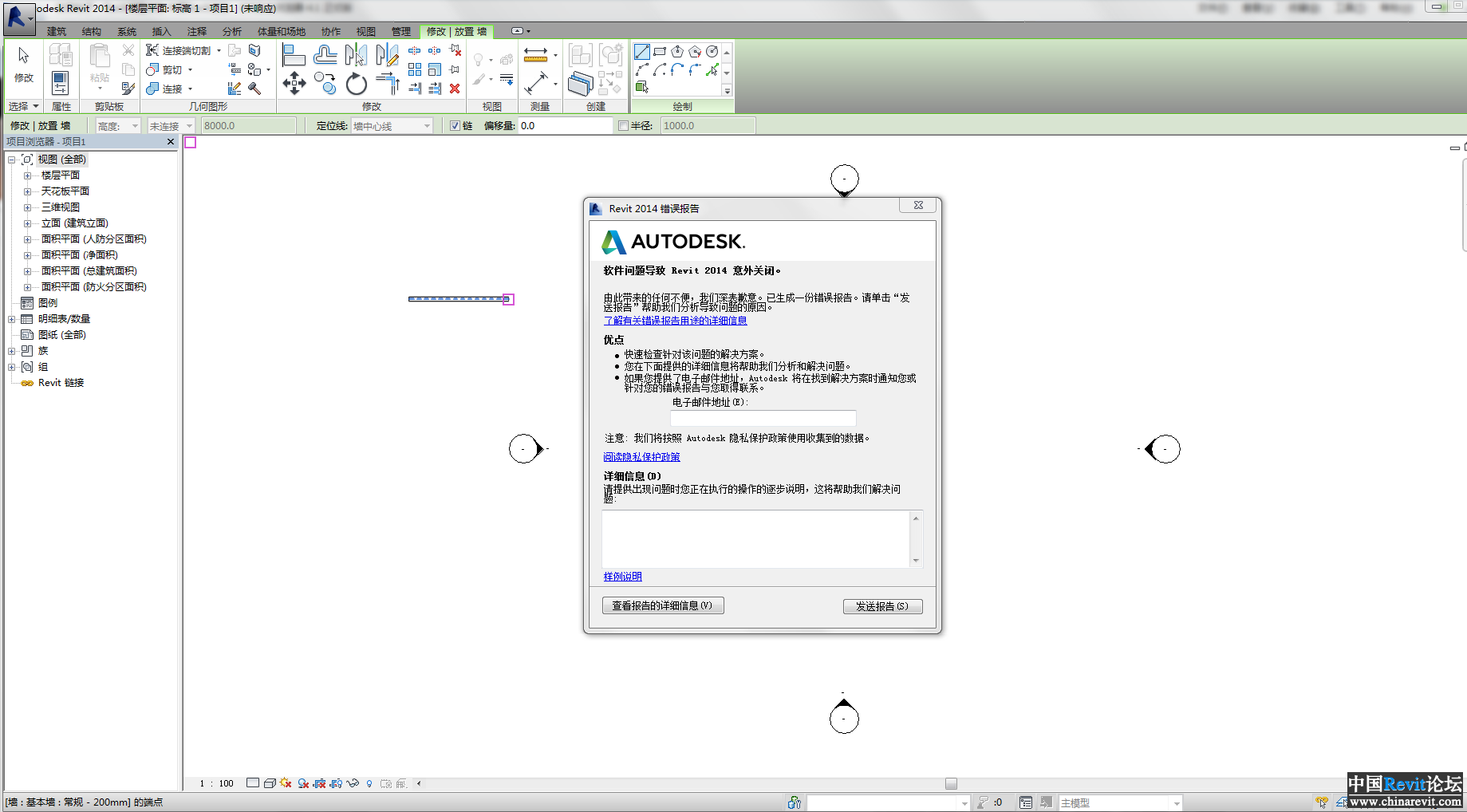
Task: Select the Split Element tool
Action: click(x=415, y=50)
